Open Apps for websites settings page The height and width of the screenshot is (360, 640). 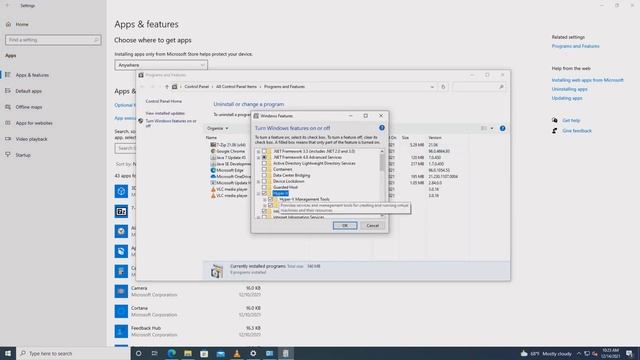[34, 123]
